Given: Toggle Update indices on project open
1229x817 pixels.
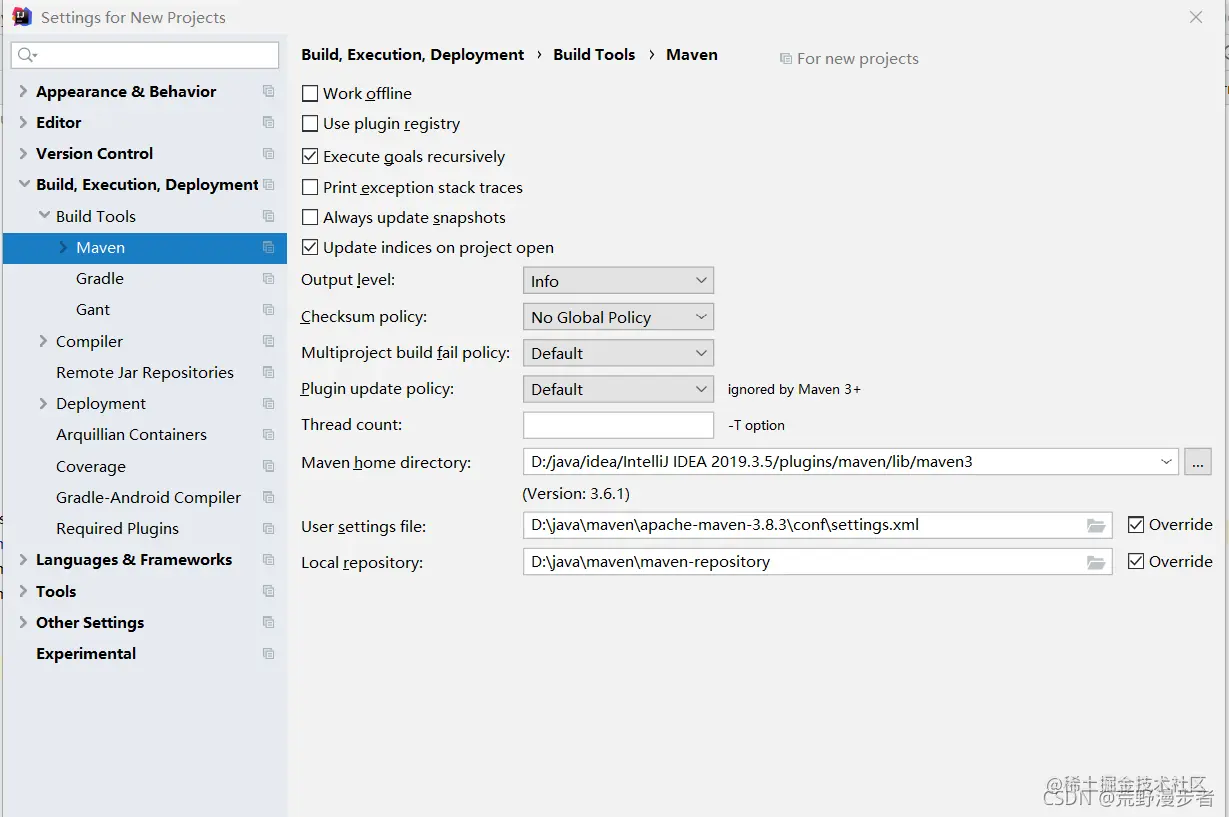Looking at the screenshot, I should [310, 247].
